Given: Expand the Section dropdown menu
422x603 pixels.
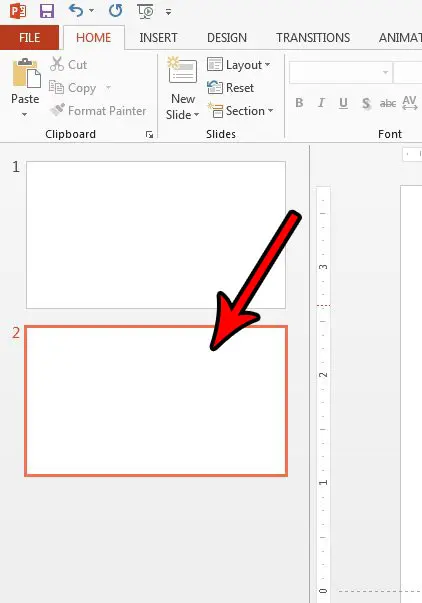Looking at the screenshot, I should coord(240,111).
